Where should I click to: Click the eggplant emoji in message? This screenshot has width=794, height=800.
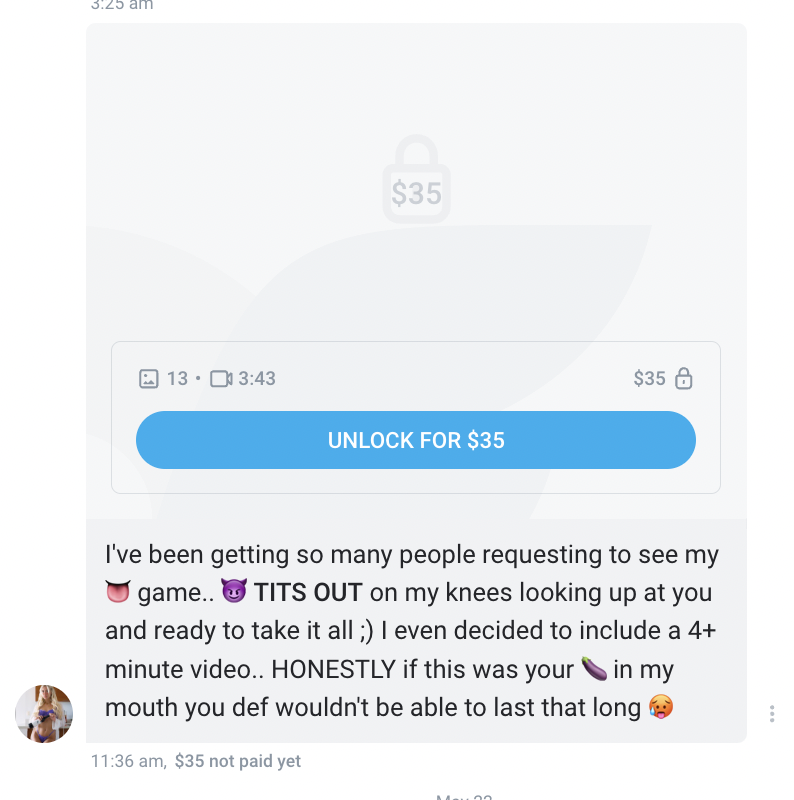[594, 668]
